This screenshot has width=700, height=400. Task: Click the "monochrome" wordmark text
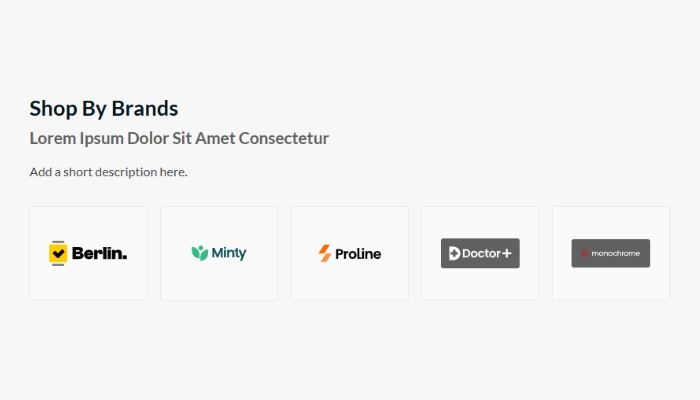point(619,254)
